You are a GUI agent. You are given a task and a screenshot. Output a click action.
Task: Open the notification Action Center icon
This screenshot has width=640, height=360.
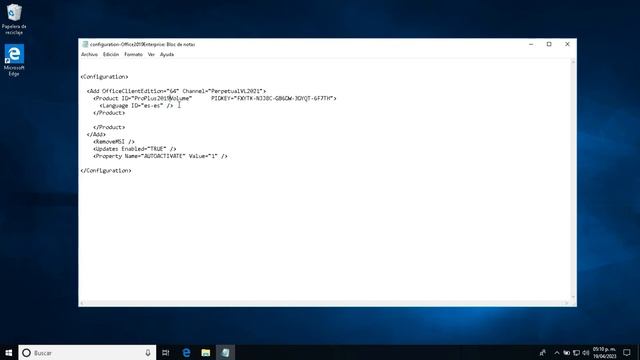[627, 353]
